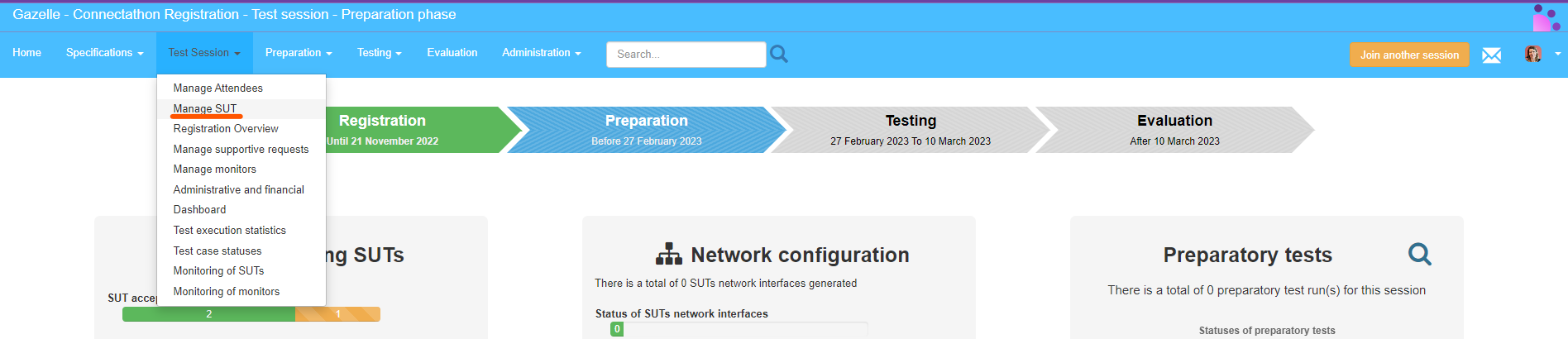Open the Evaluation navigation link
The width and height of the screenshot is (1568, 339).
(452, 53)
